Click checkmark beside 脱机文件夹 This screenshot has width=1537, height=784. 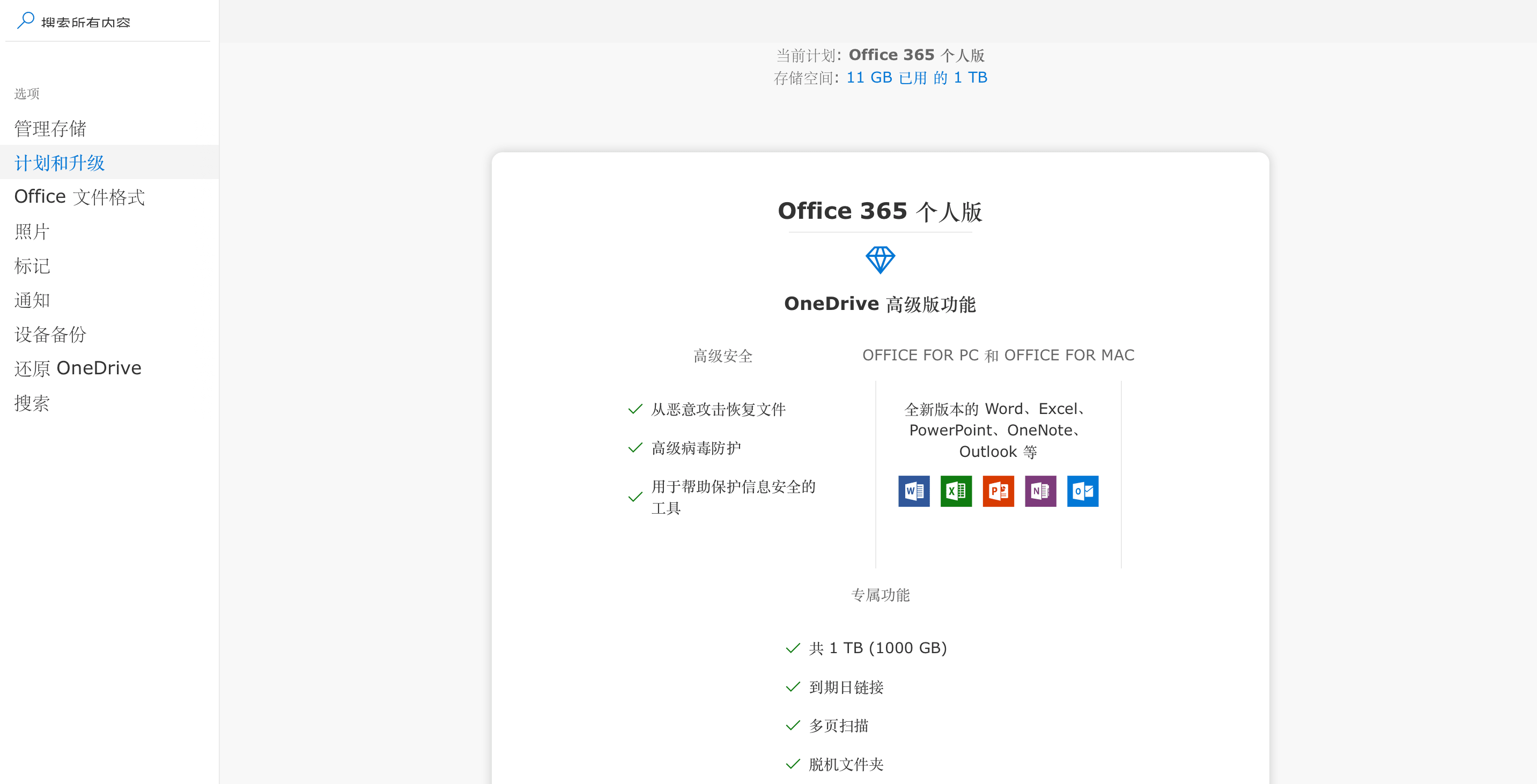pos(793,764)
